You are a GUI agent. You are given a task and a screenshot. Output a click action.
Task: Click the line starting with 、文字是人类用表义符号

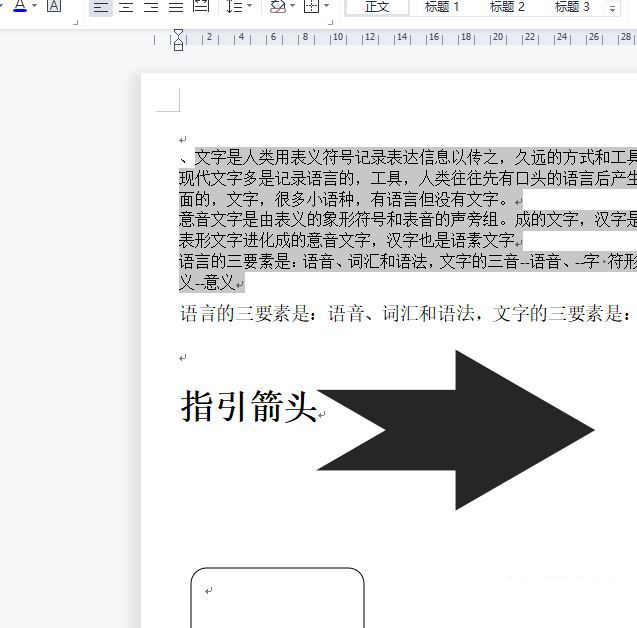point(408,158)
